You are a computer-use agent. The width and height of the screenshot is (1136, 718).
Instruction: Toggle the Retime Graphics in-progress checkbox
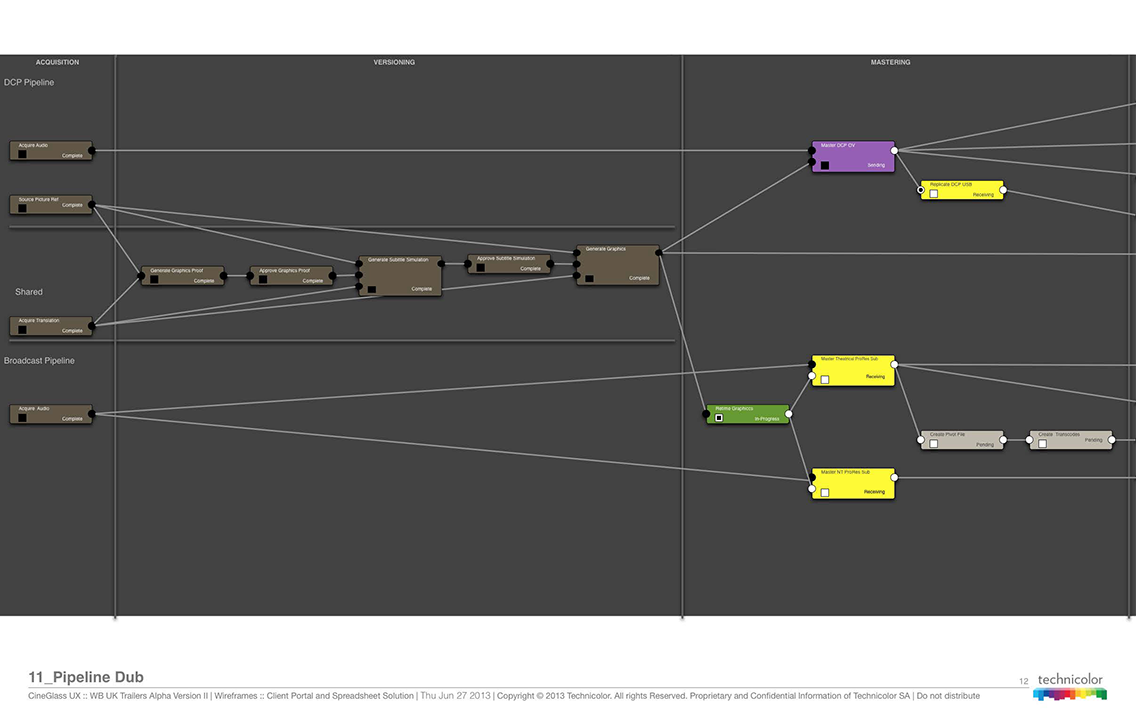coord(719,418)
